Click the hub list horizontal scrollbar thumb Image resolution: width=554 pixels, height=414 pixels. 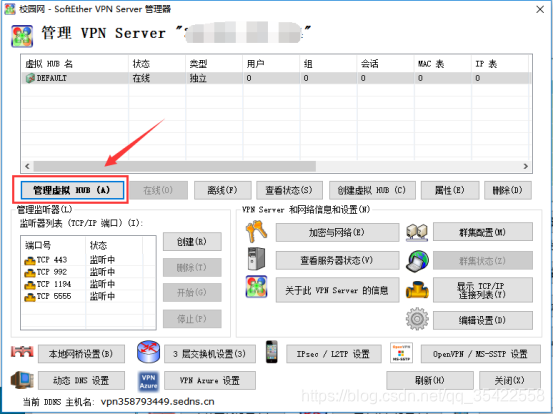175,166
